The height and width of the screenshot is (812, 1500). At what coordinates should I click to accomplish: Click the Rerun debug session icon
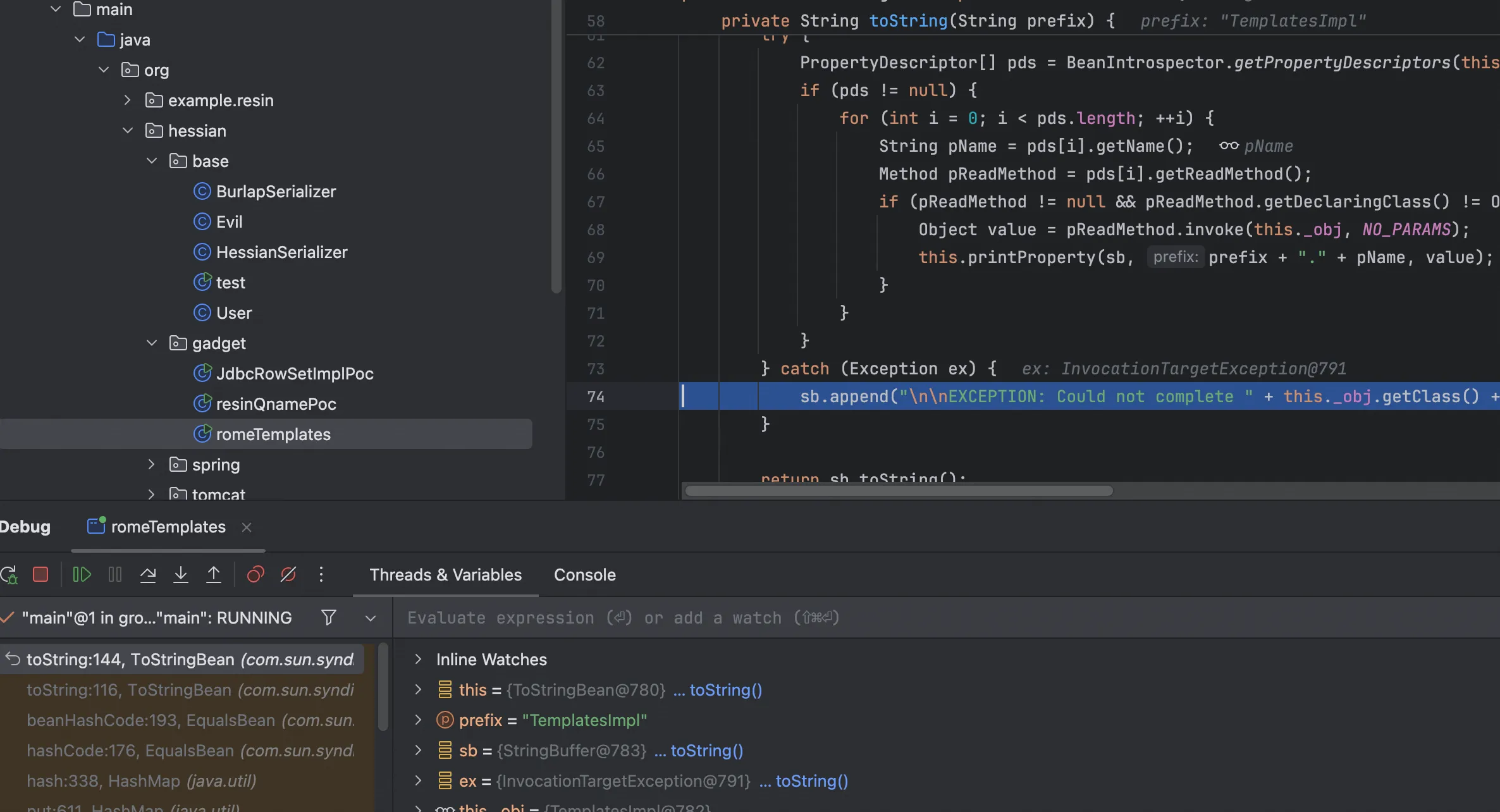click(x=9, y=575)
